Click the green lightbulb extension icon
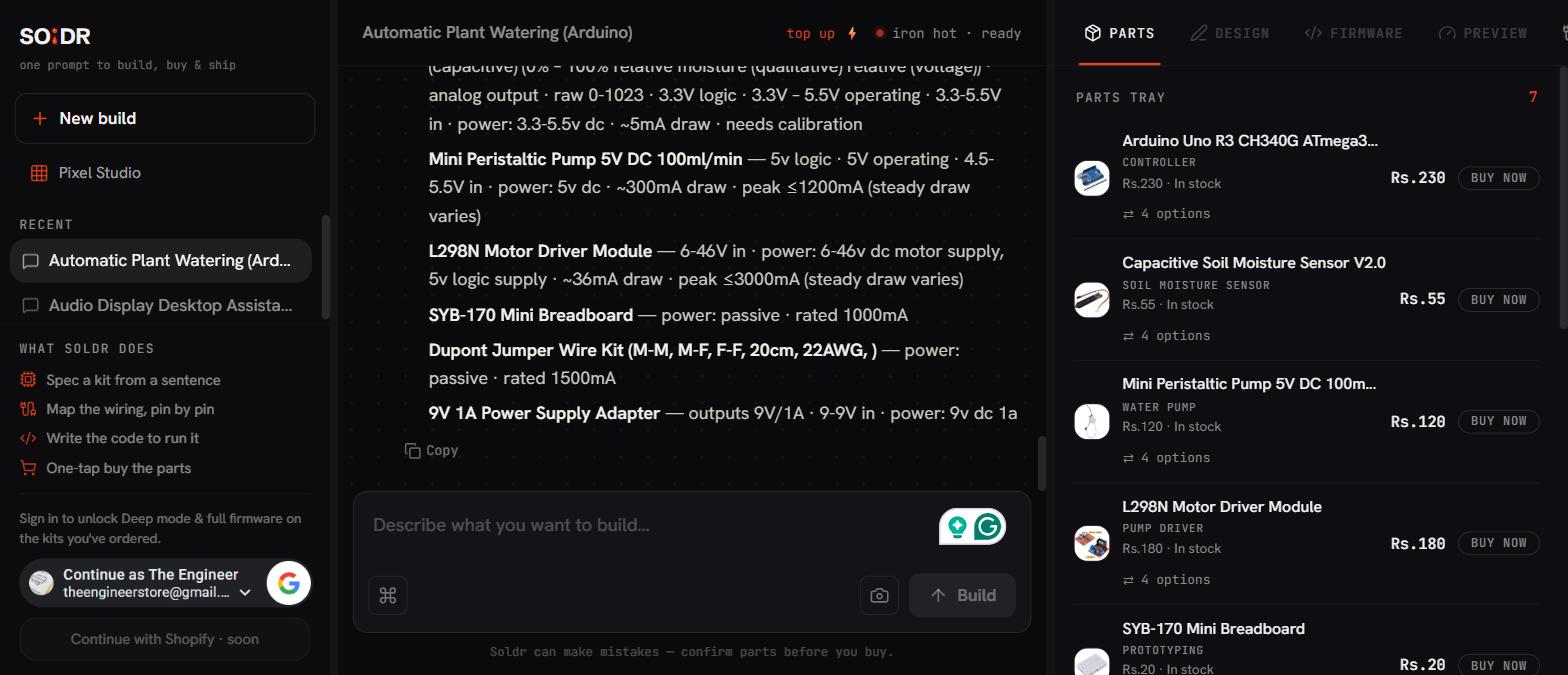This screenshot has height=675, width=1568. point(957,526)
